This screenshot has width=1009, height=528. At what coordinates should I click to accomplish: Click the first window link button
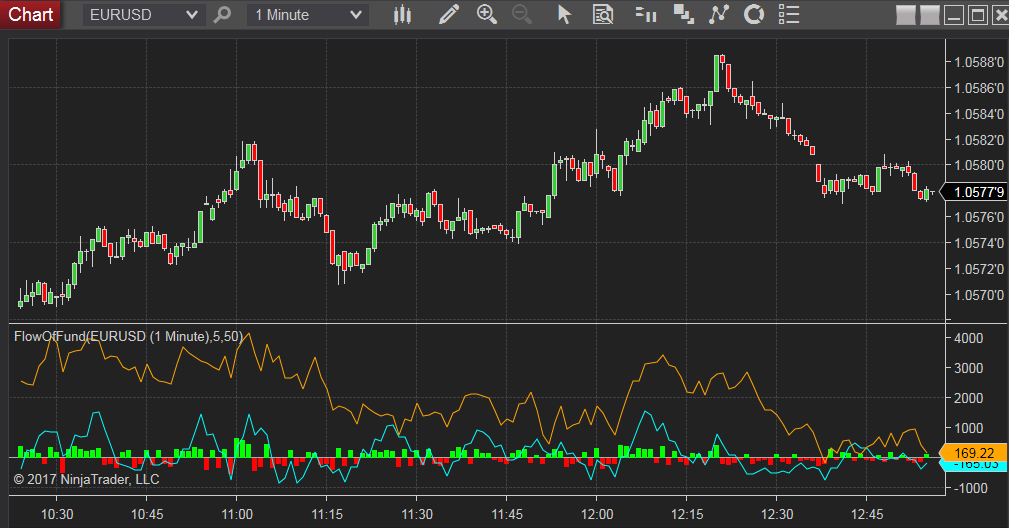tap(905, 15)
